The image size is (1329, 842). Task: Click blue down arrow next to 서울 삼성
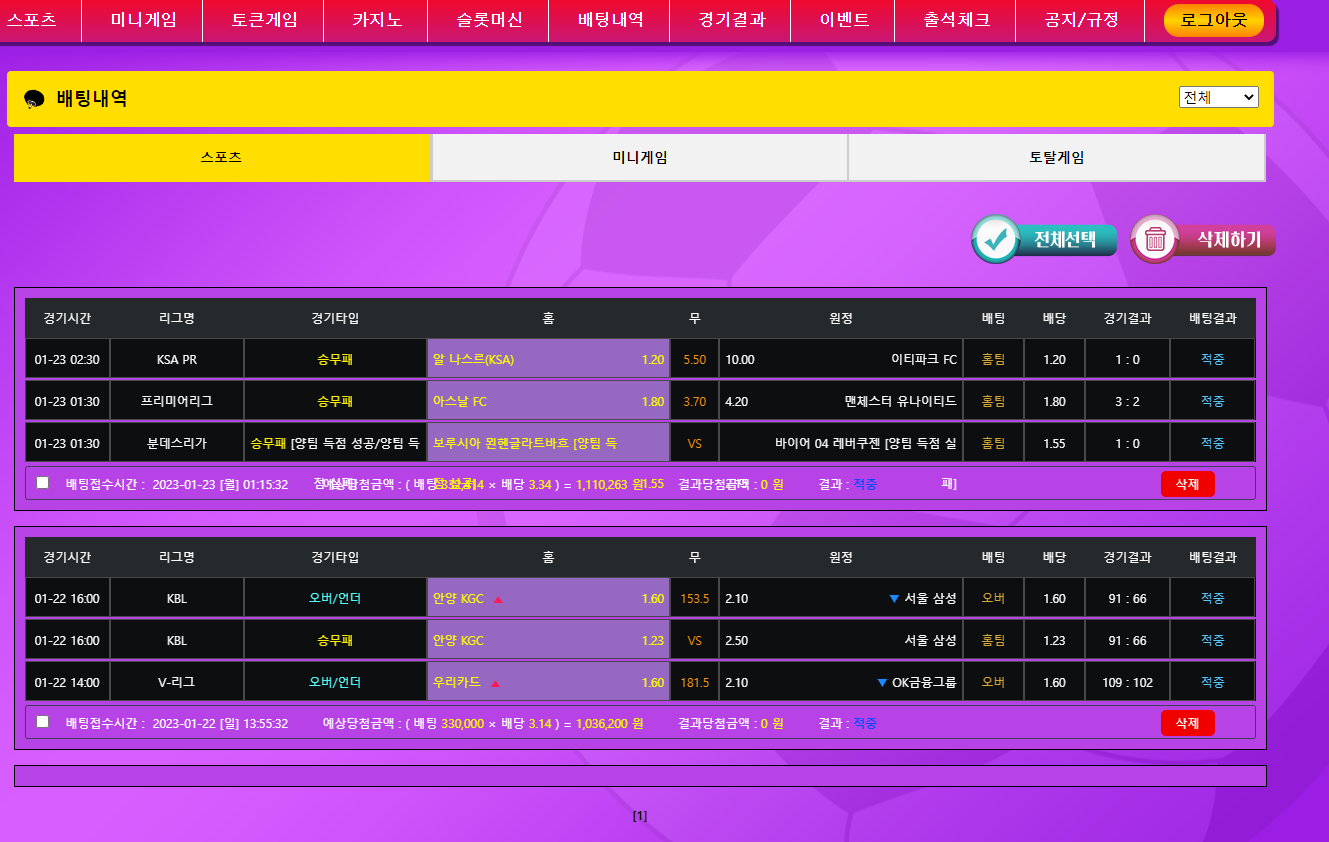(894, 599)
